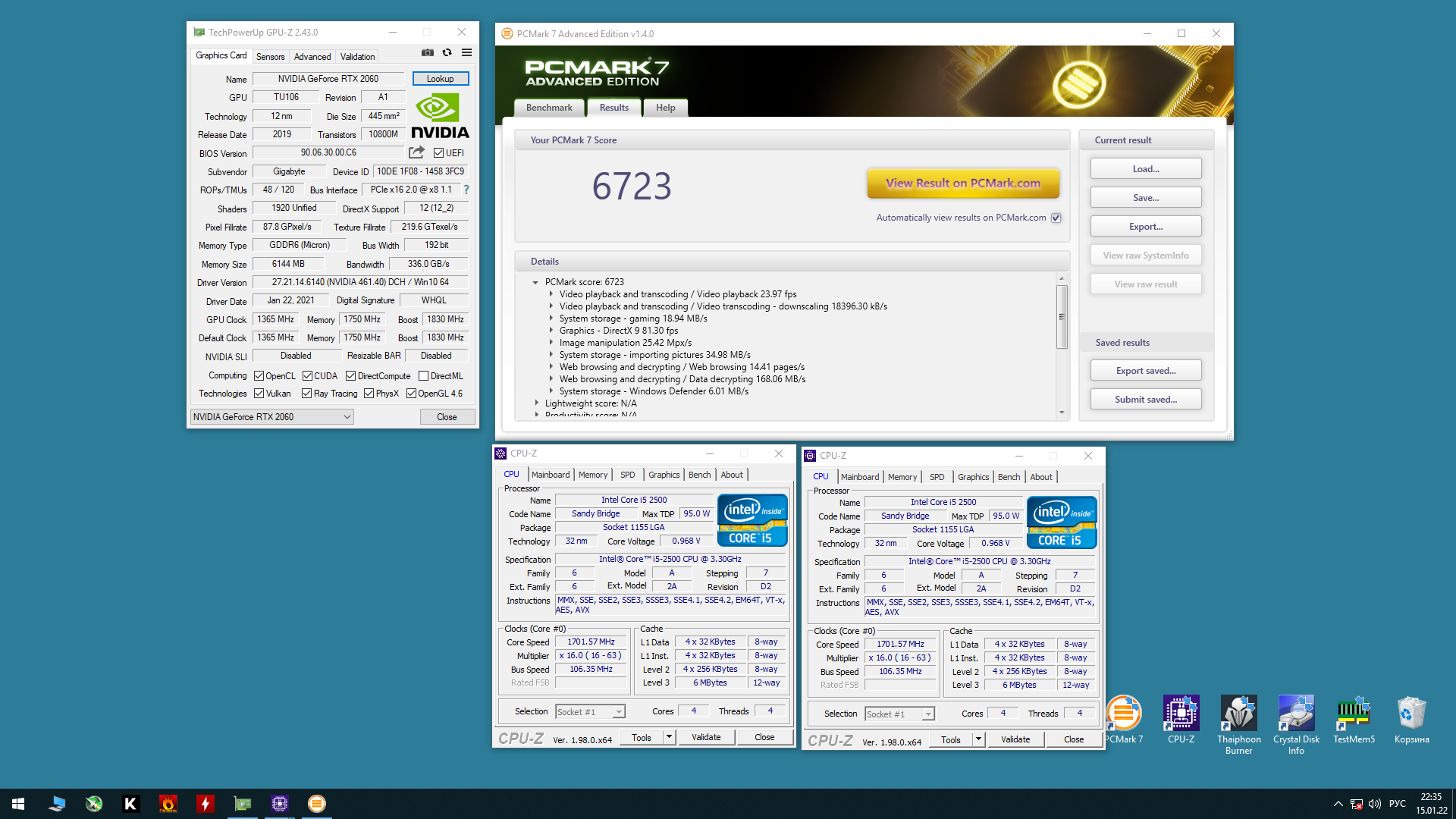Click the Load... button
Viewport: 1456px width, 819px height.
tap(1146, 169)
